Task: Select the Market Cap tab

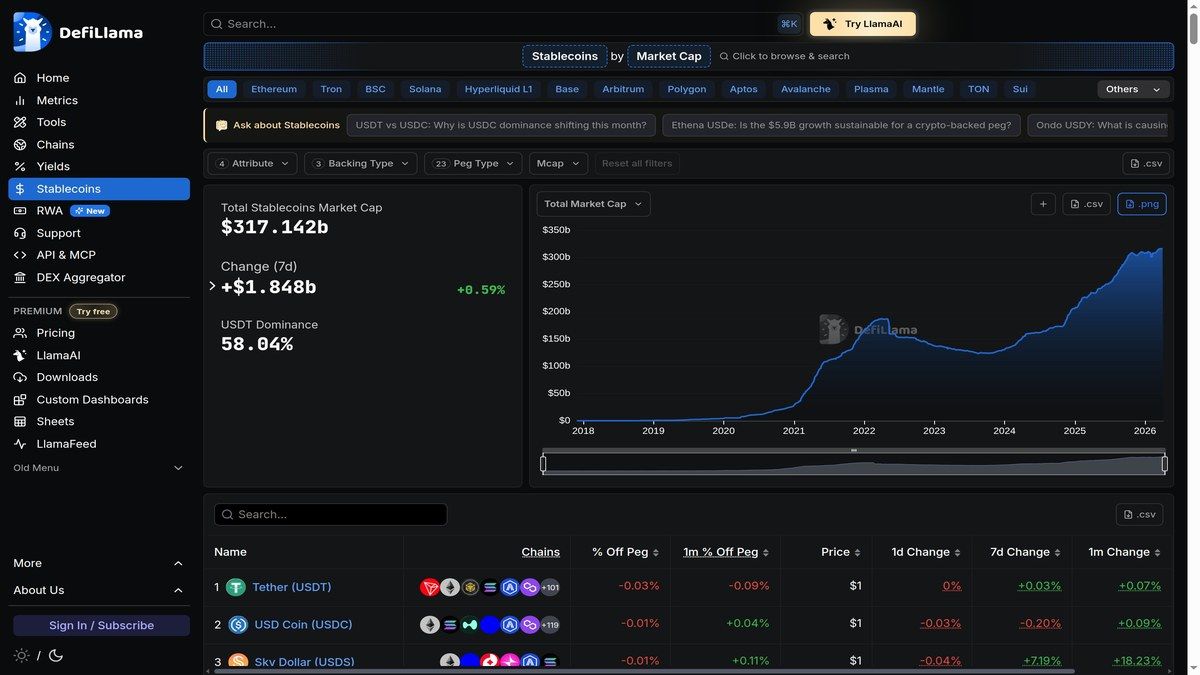Action: point(668,56)
